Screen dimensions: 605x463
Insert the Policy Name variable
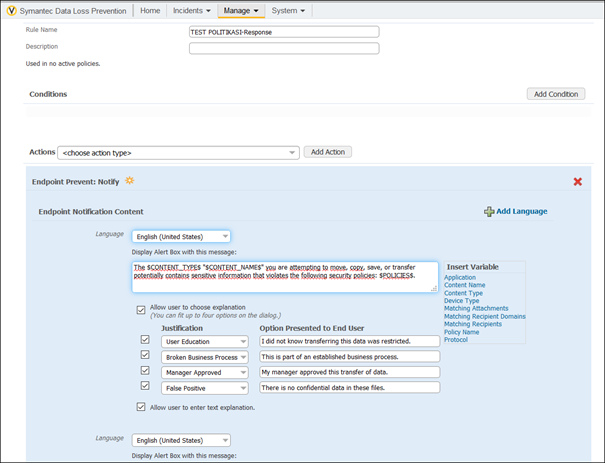(x=461, y=332)
